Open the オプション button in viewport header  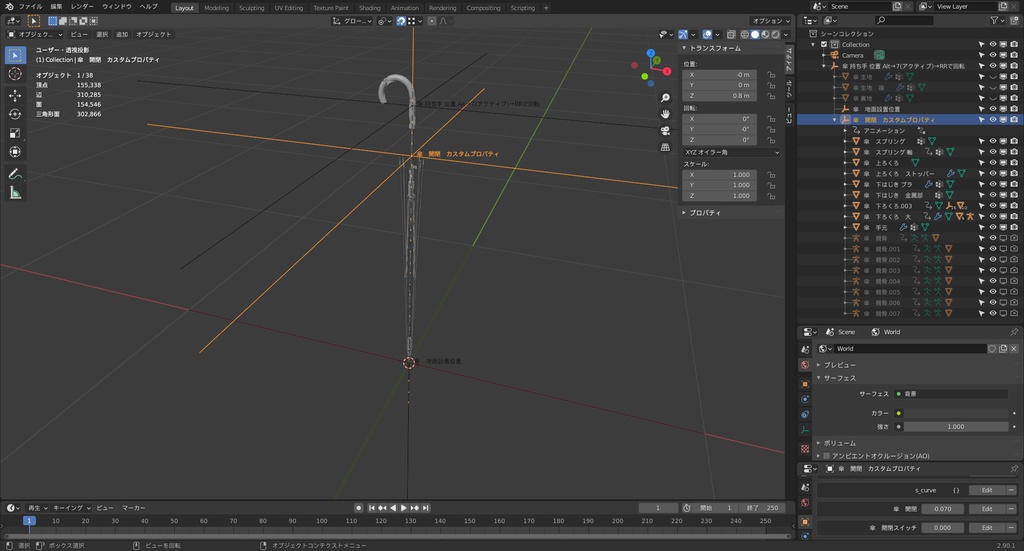point(770,20)
